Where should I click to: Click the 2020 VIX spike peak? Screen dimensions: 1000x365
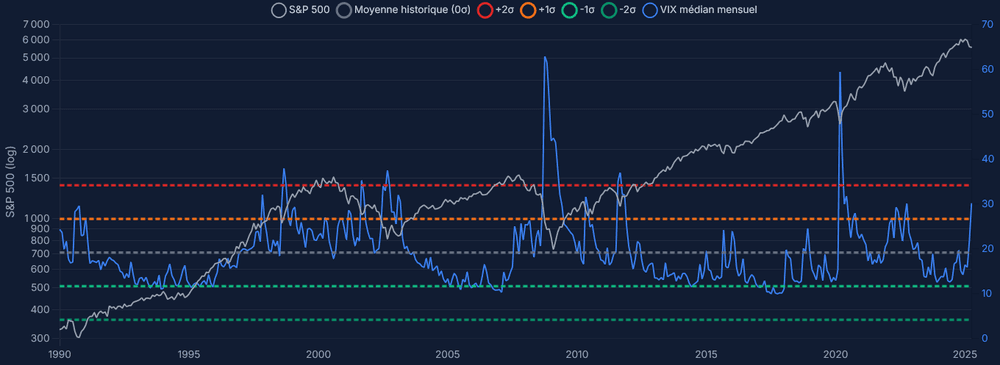click(x=840, y=73)
